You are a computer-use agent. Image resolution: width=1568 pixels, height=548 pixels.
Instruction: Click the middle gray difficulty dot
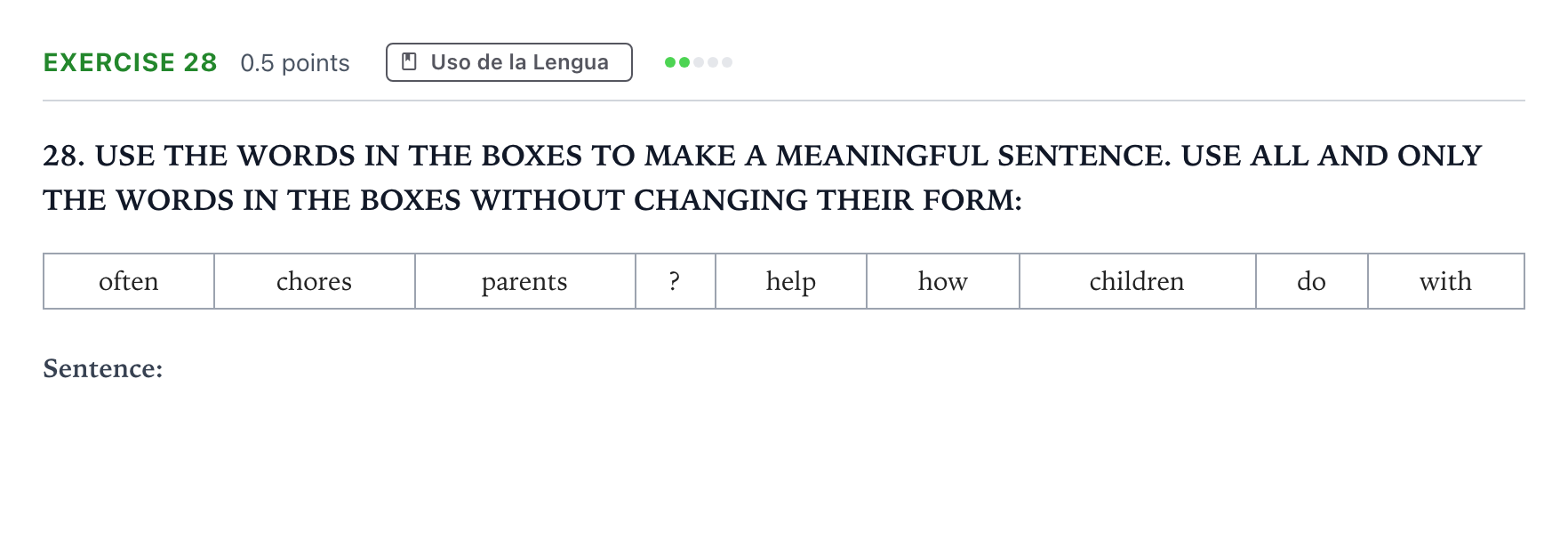[713, 62]
